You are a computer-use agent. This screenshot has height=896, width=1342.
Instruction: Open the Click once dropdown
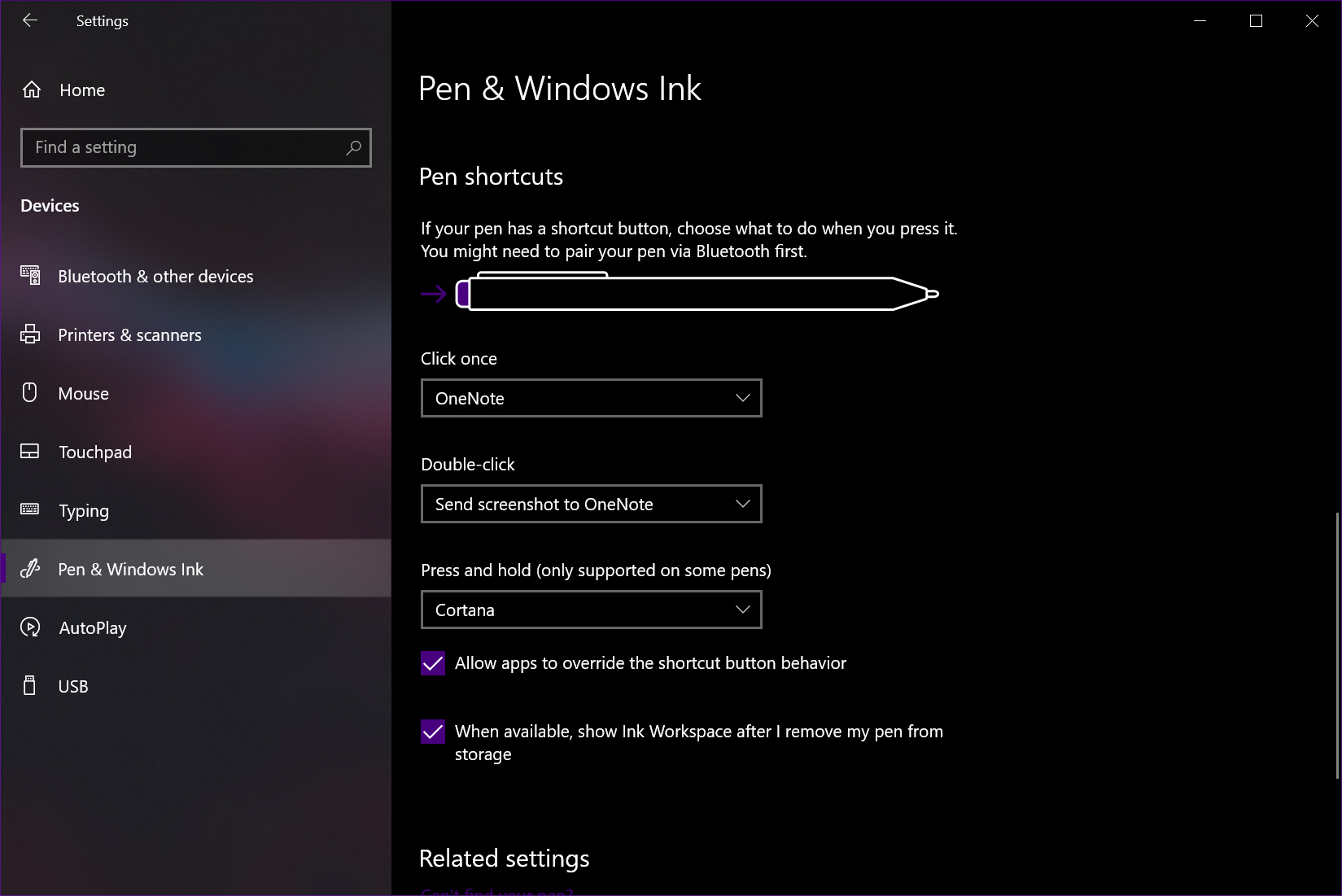pos(591,398)
